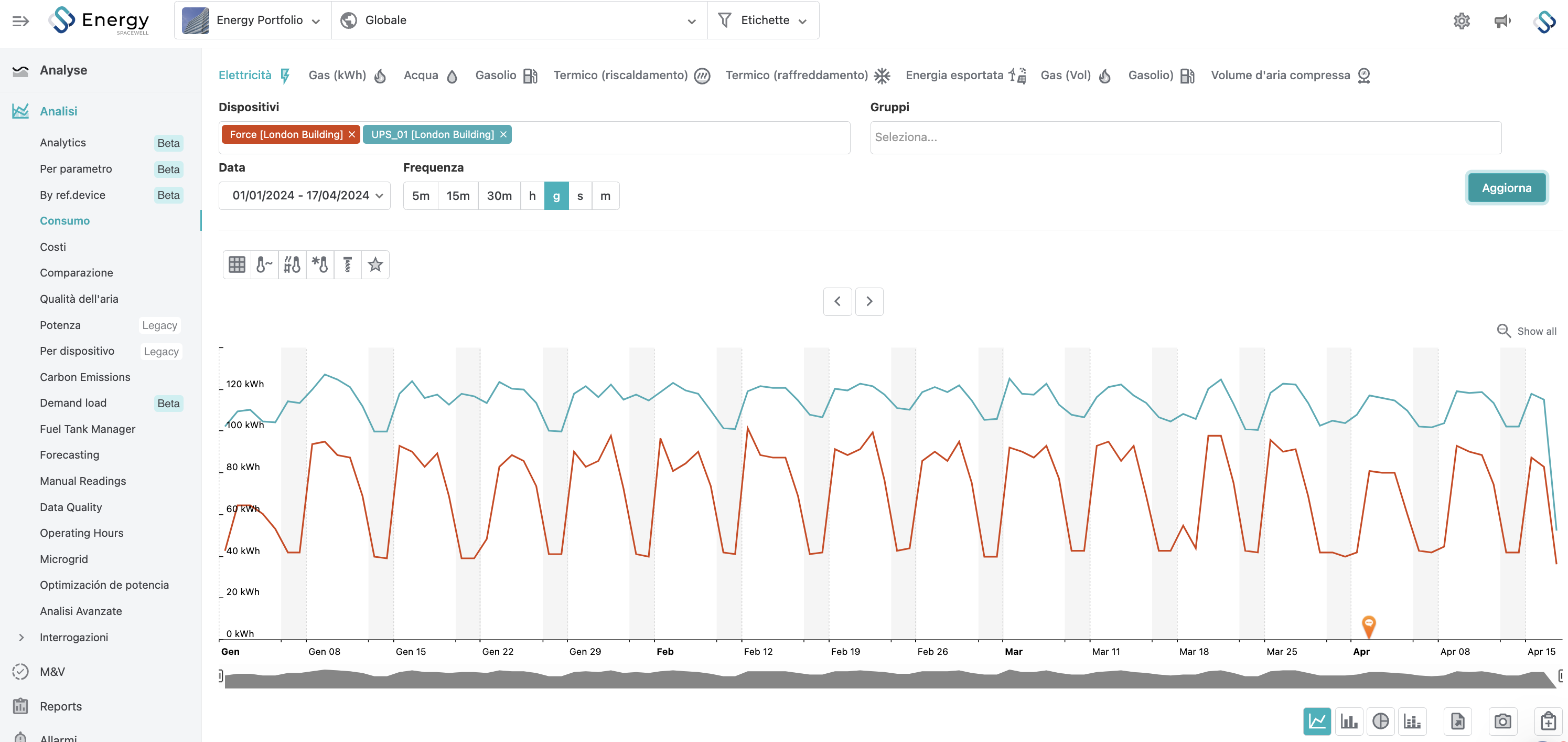The image size is (1568, 742).
Task: Open Energy Portfolio dropdown
Action: 253,20
